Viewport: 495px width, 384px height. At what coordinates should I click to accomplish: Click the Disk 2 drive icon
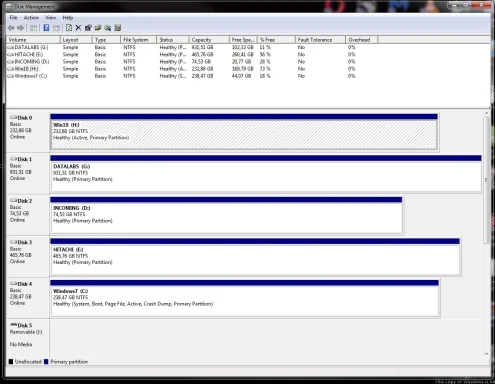click(13, 201)
